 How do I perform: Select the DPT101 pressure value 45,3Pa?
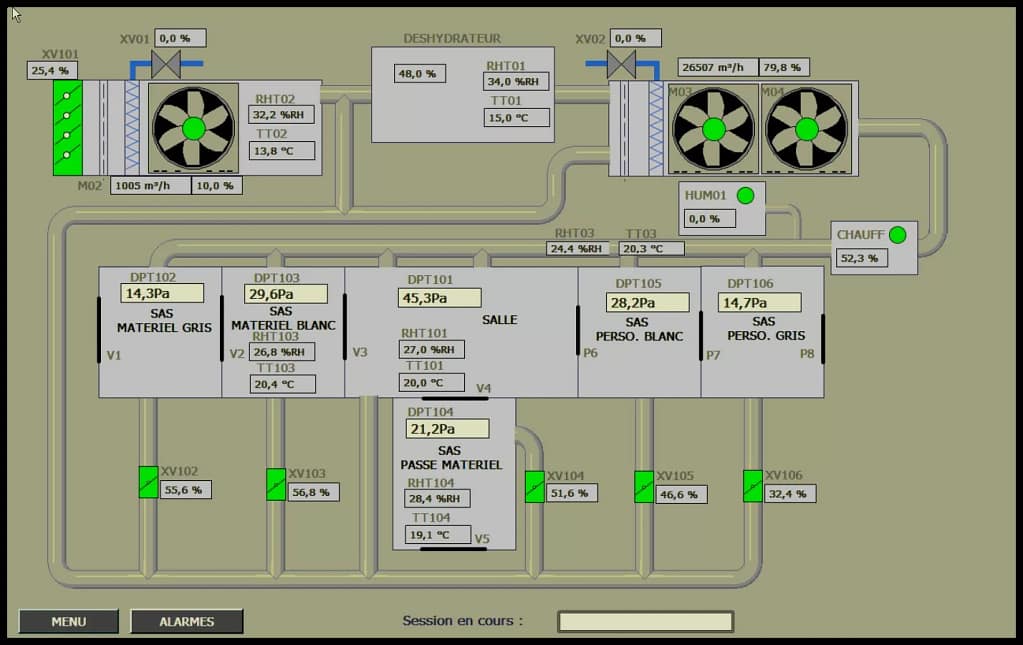click(x=440, y=298)
